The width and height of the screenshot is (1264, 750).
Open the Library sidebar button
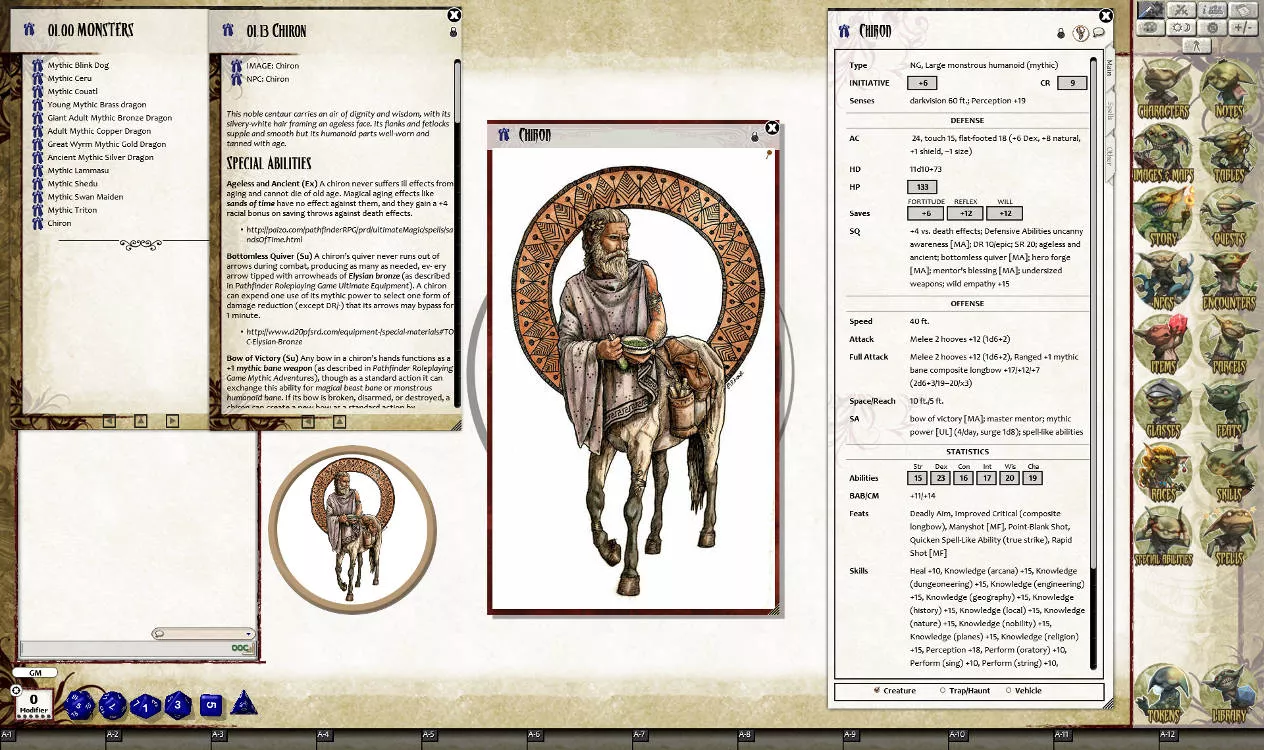[x=1228, y=694]
